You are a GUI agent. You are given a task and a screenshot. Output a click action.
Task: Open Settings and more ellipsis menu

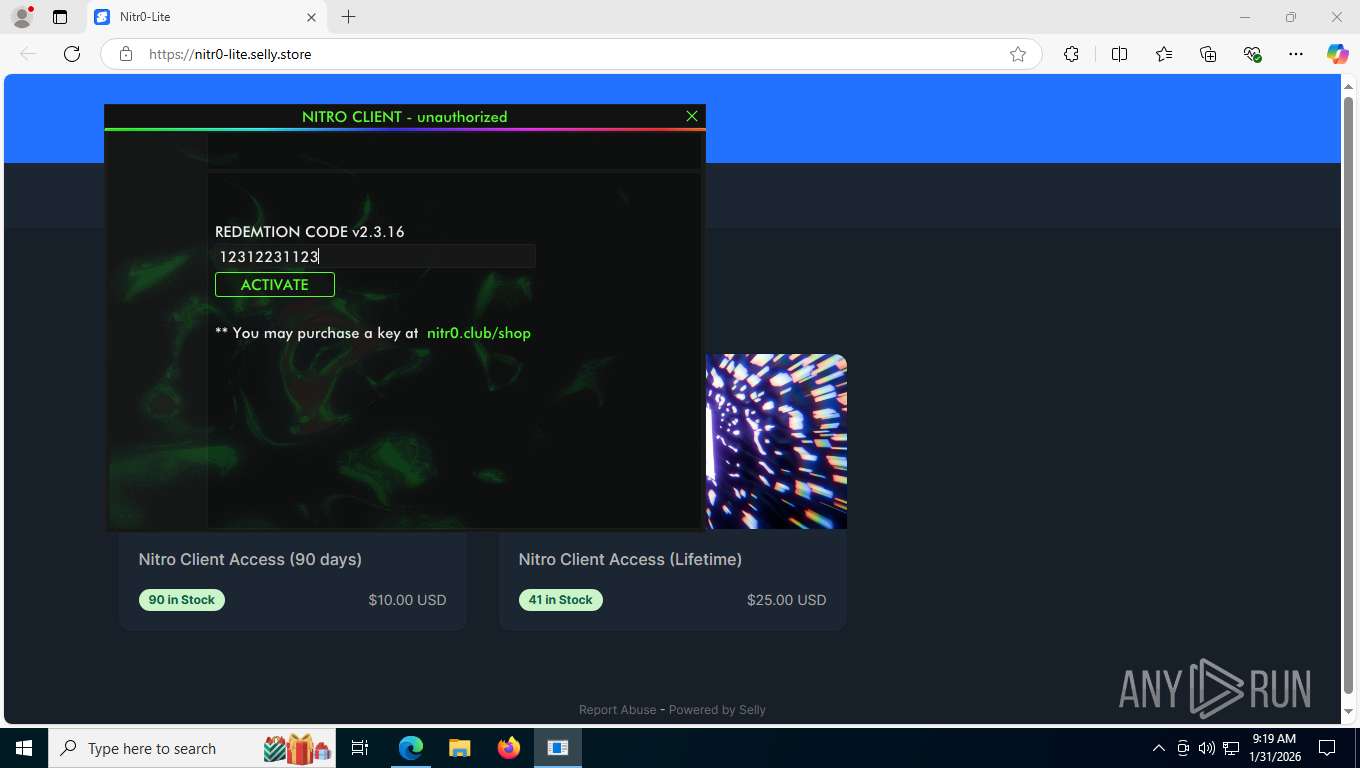pos(1296,54)
